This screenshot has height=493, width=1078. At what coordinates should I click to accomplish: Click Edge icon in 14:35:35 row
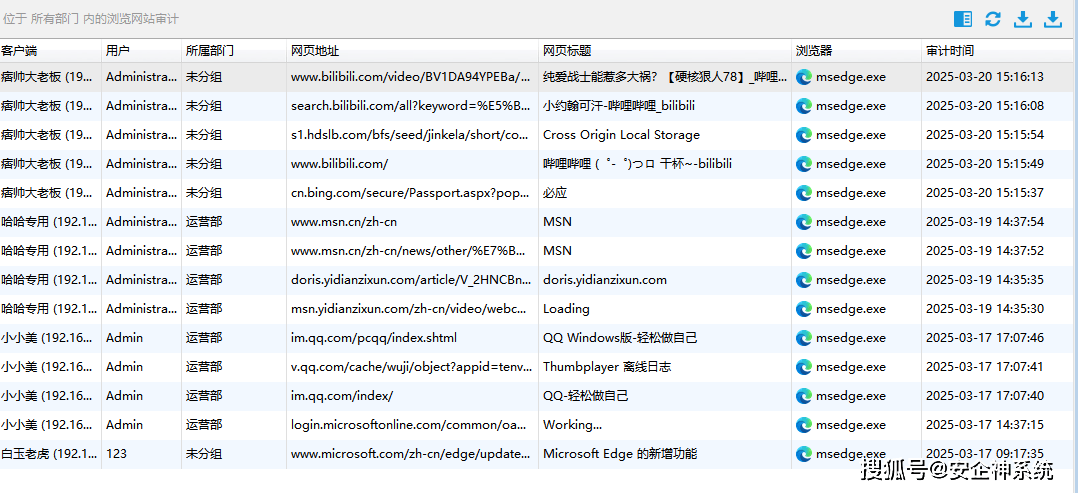tap(804, 280)
